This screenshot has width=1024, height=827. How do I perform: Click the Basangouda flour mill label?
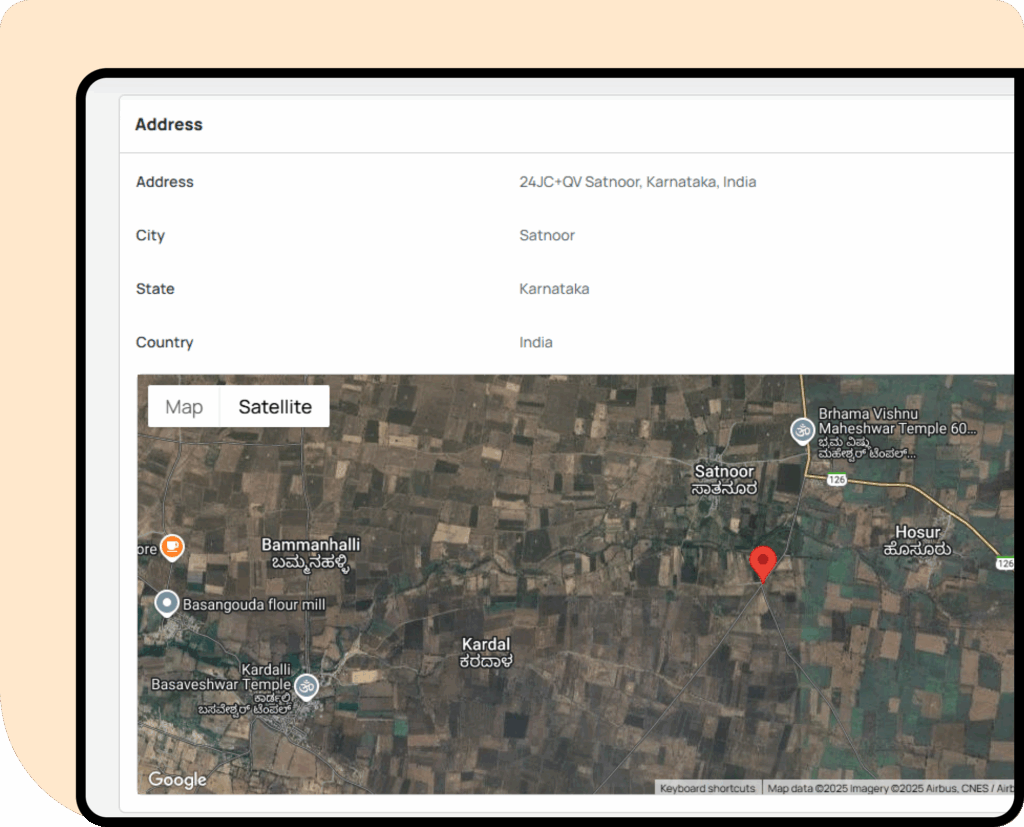click(x=254, y=604)
